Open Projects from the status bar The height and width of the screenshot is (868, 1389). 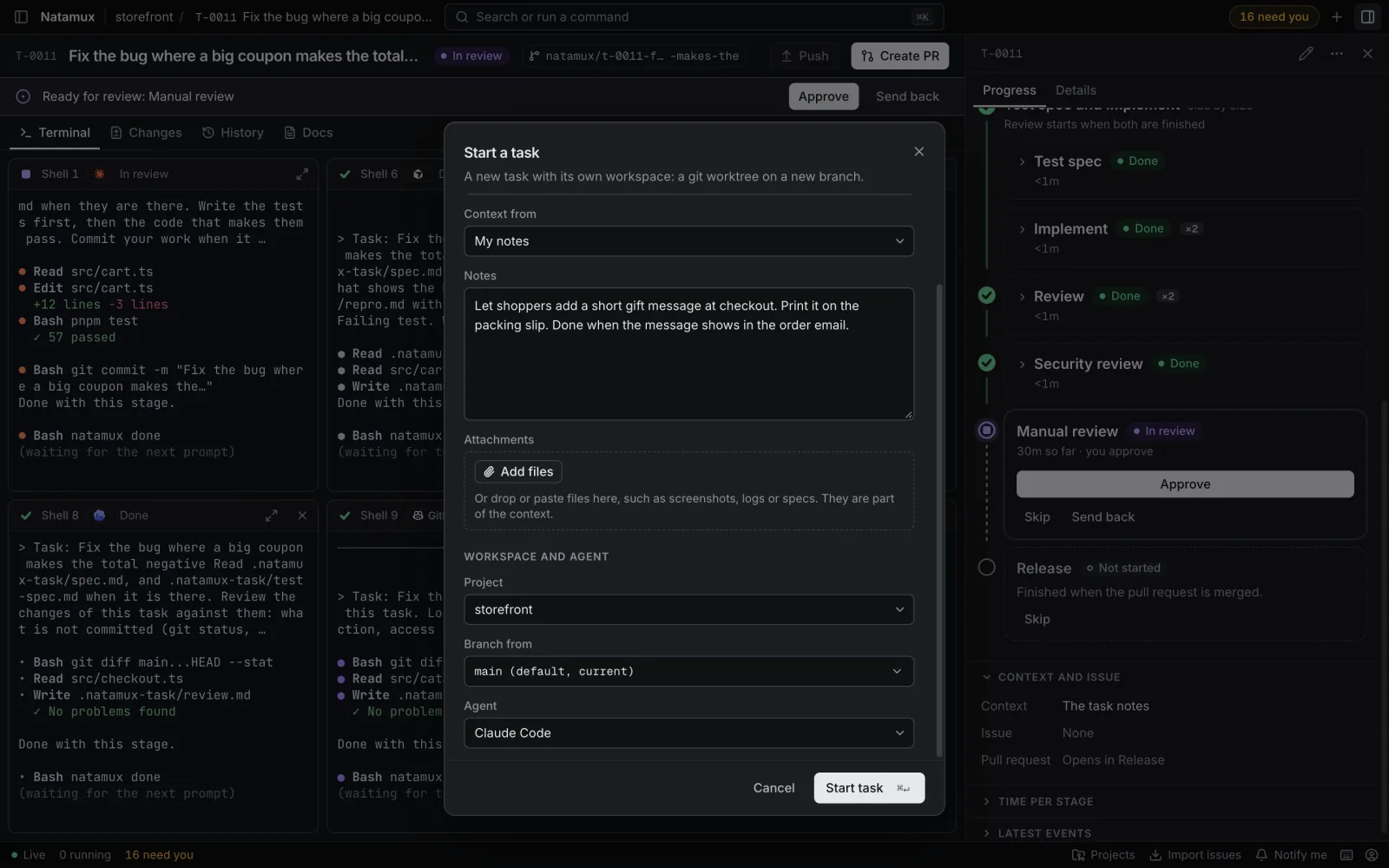(x=1103, y=855)
